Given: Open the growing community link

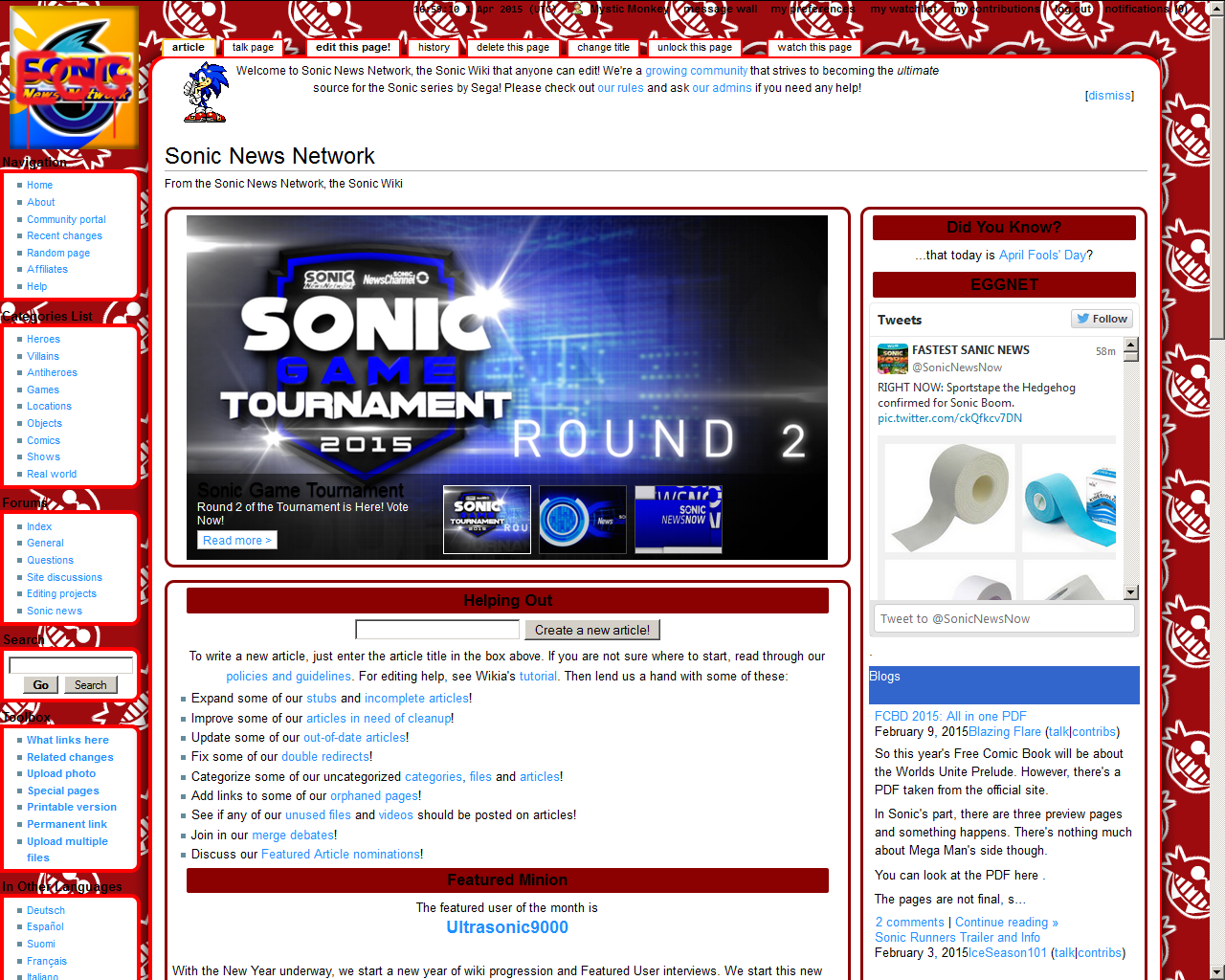Looking at the screenshot, I should [x=696, y=71].
